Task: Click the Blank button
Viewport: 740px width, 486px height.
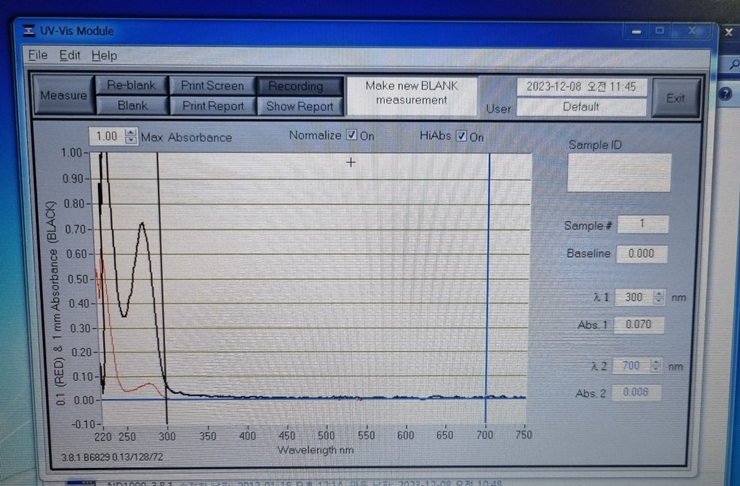Action: 132,105
